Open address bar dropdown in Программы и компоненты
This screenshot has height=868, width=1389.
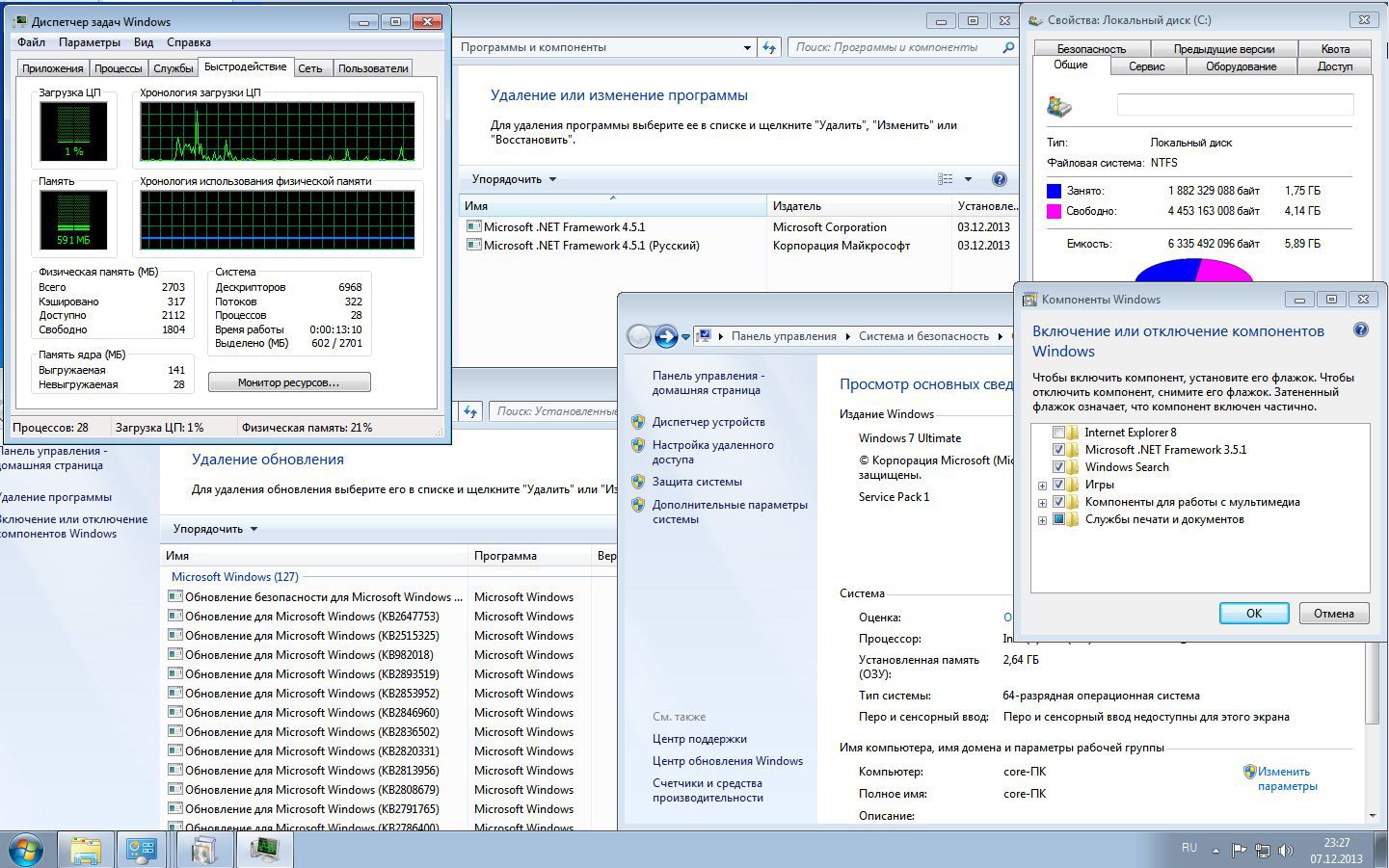tap(747, 47)
